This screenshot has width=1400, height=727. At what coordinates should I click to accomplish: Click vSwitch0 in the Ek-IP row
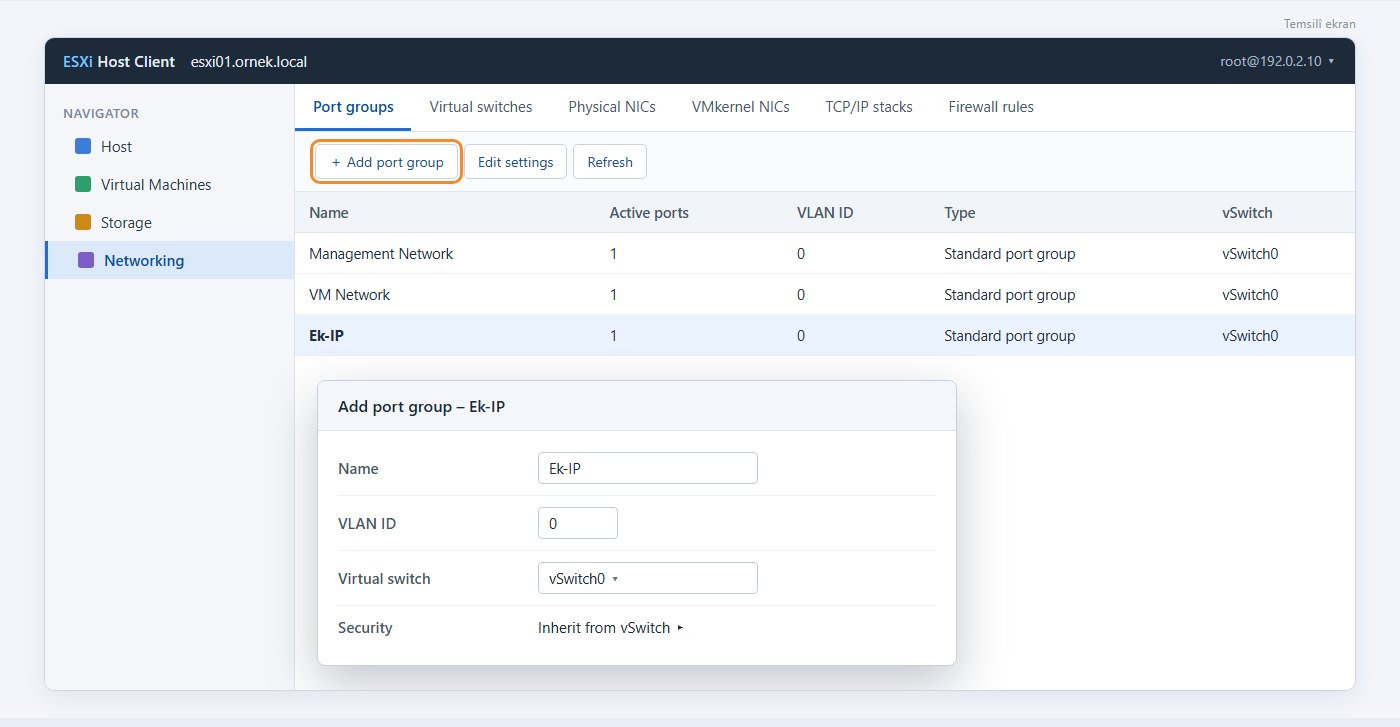click(1250, 336)
